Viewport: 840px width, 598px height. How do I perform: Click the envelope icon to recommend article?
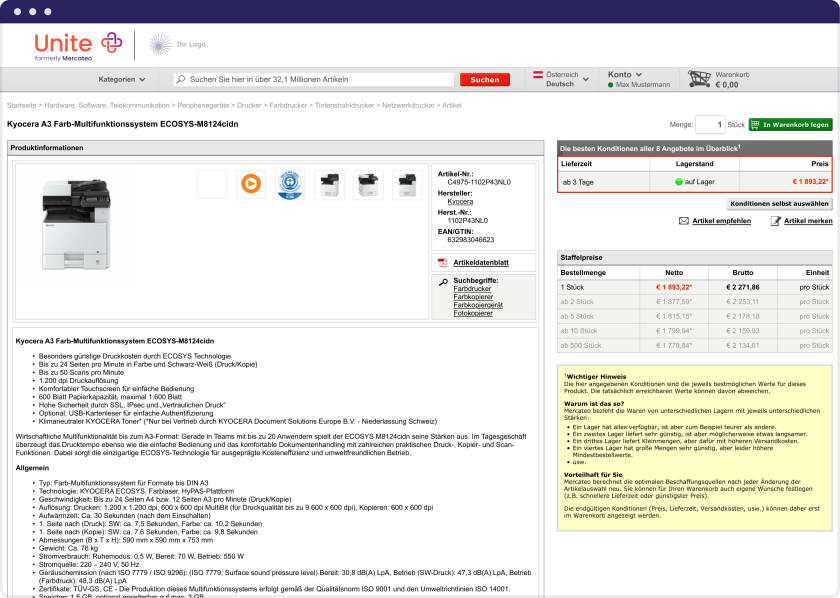coord(684,221)
